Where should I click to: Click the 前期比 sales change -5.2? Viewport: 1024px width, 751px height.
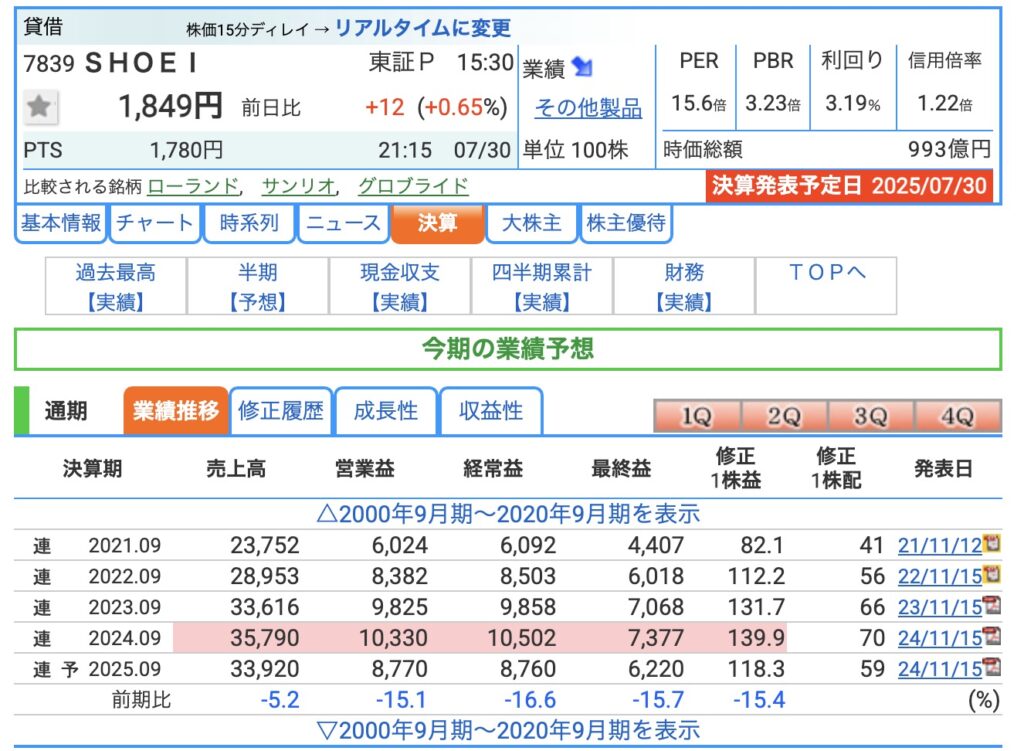(x=280, y=699)
